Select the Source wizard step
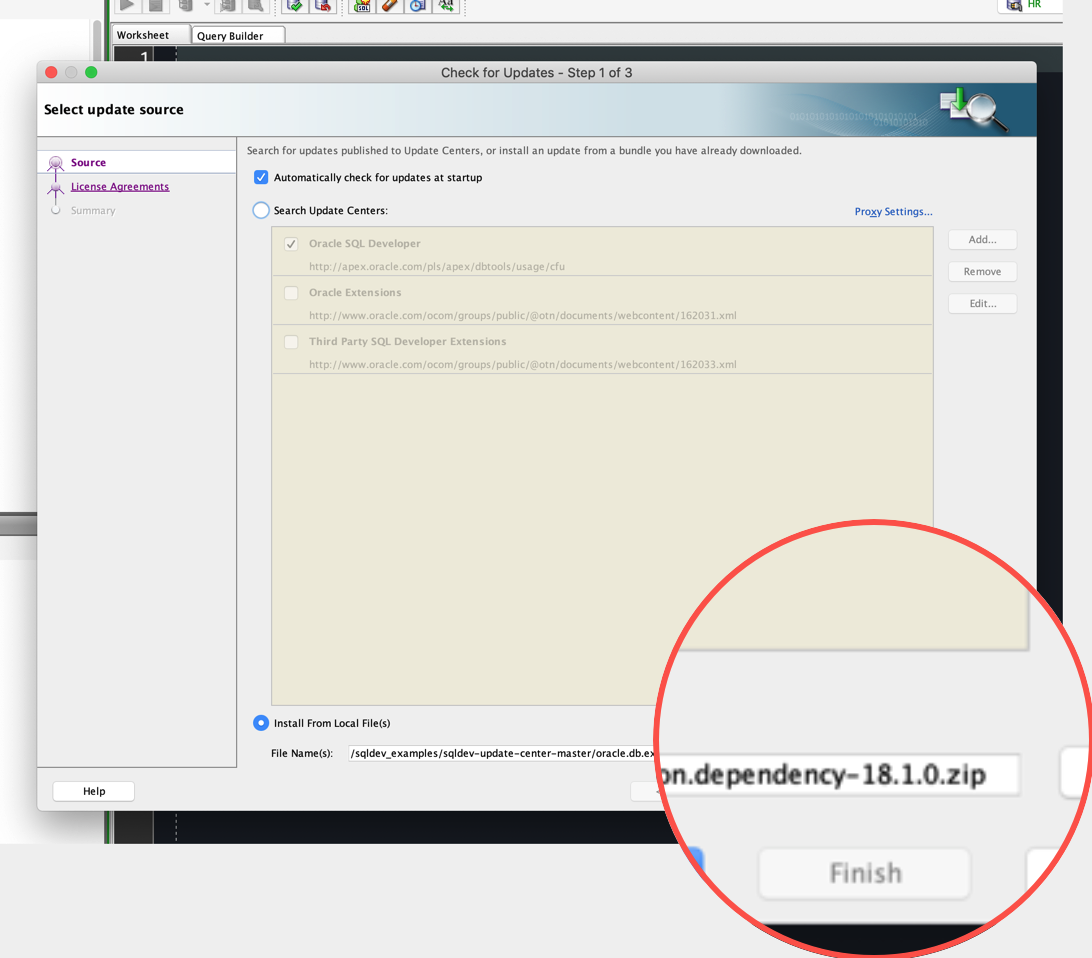The width and height of the screenshot is (1092, 958). pos(88,162)
